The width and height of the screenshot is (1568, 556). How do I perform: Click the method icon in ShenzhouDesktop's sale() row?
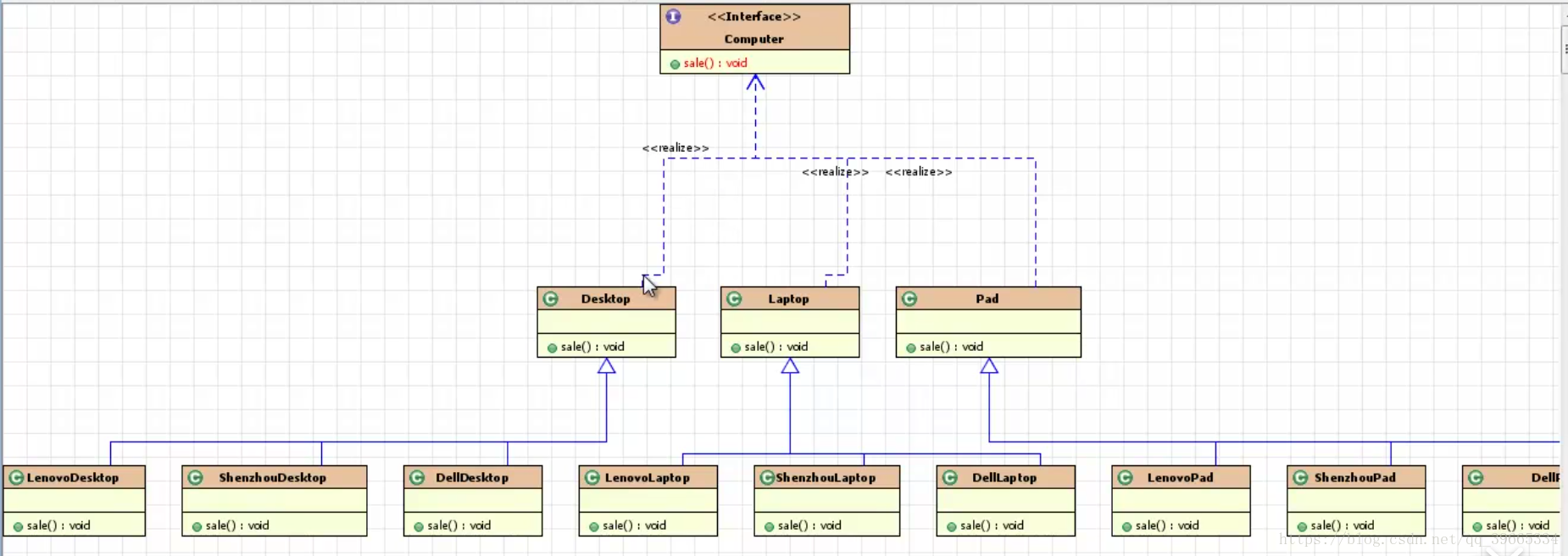197,526
